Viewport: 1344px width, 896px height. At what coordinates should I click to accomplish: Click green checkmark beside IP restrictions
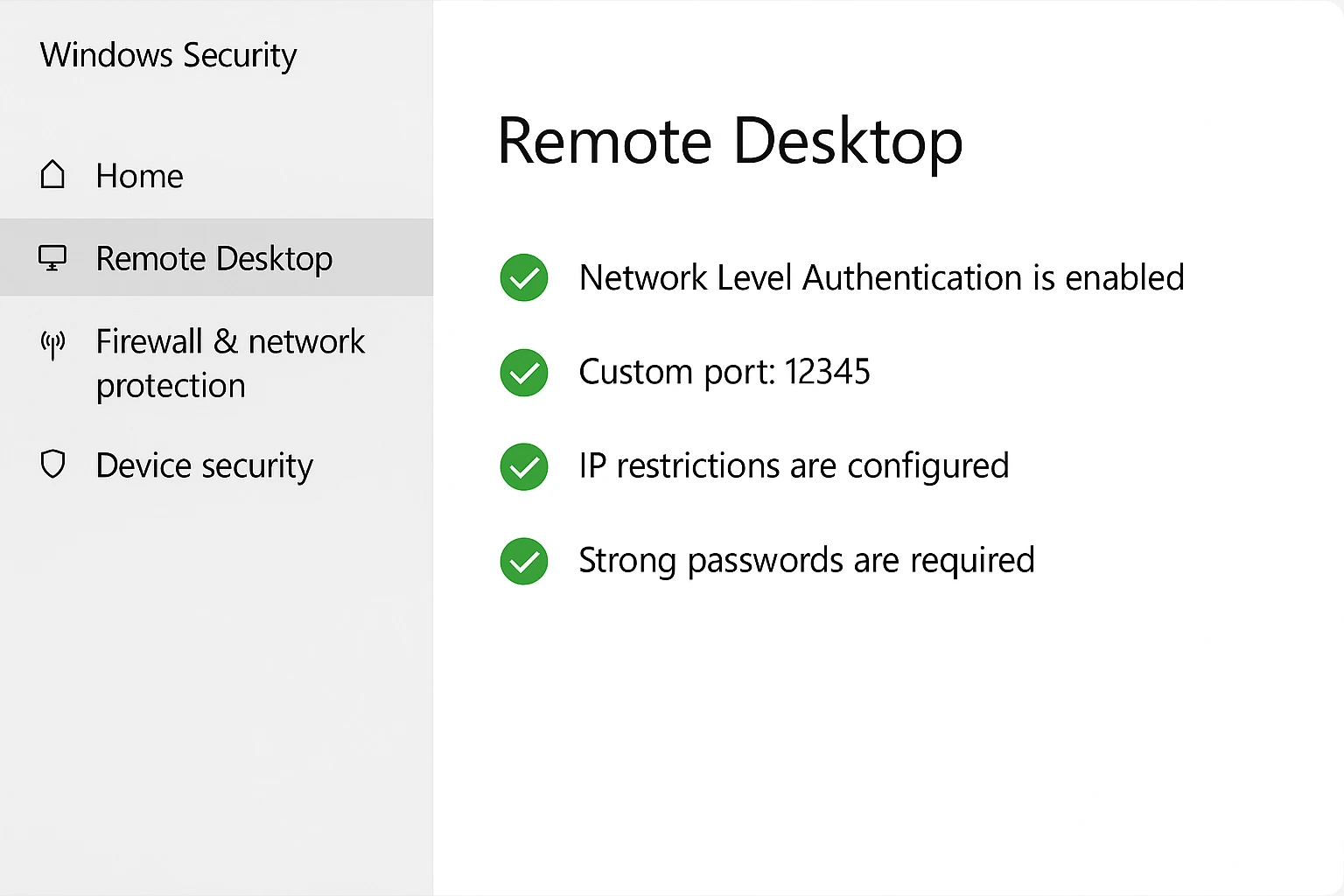[x=524, y=466]
